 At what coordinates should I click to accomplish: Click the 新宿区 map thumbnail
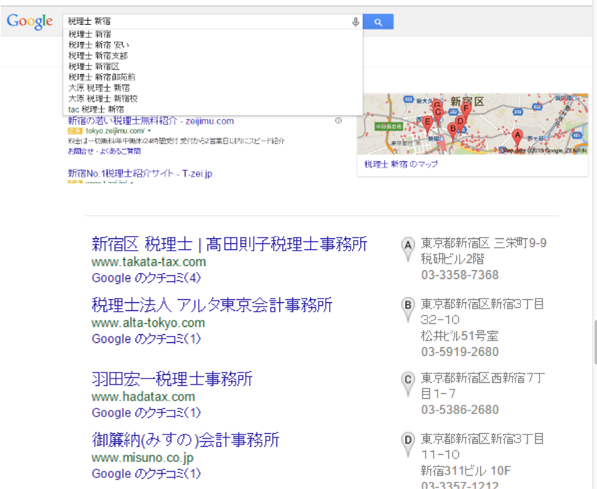click(472, 124)
